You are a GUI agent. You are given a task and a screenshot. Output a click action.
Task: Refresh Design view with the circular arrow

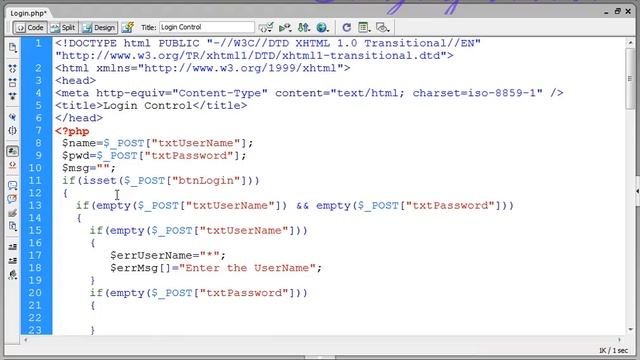click(347, 27)
